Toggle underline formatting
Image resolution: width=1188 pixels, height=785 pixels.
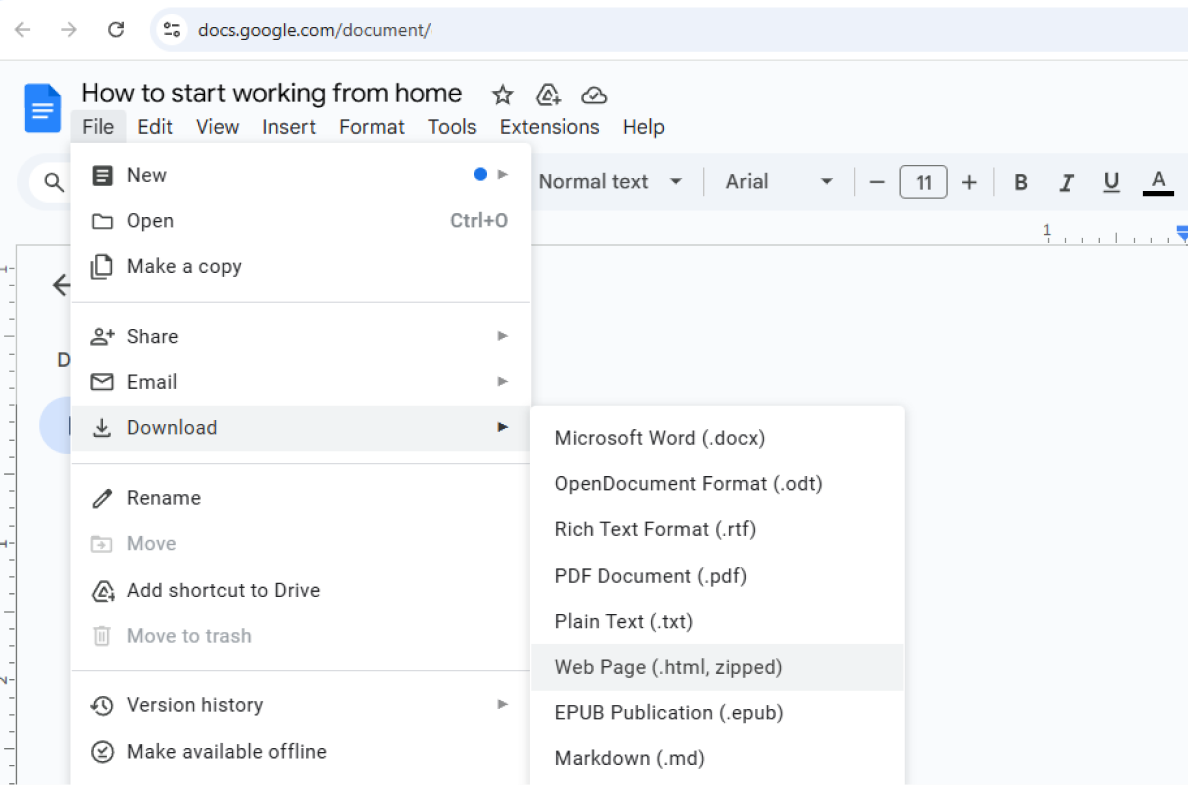pyautogui.click(x=1111, y=182)
